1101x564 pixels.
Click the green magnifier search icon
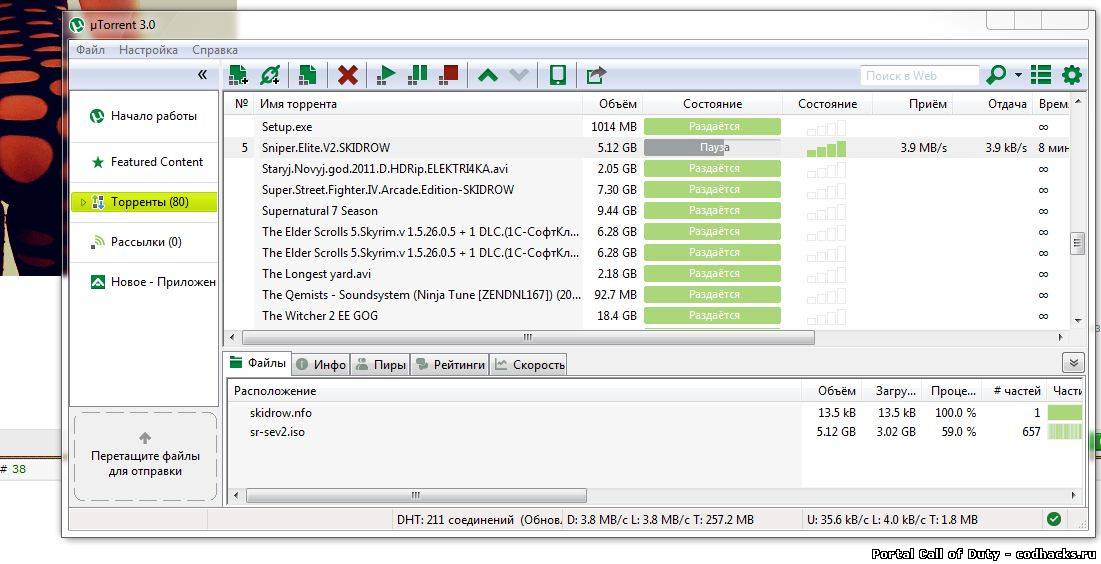(996, 74)
